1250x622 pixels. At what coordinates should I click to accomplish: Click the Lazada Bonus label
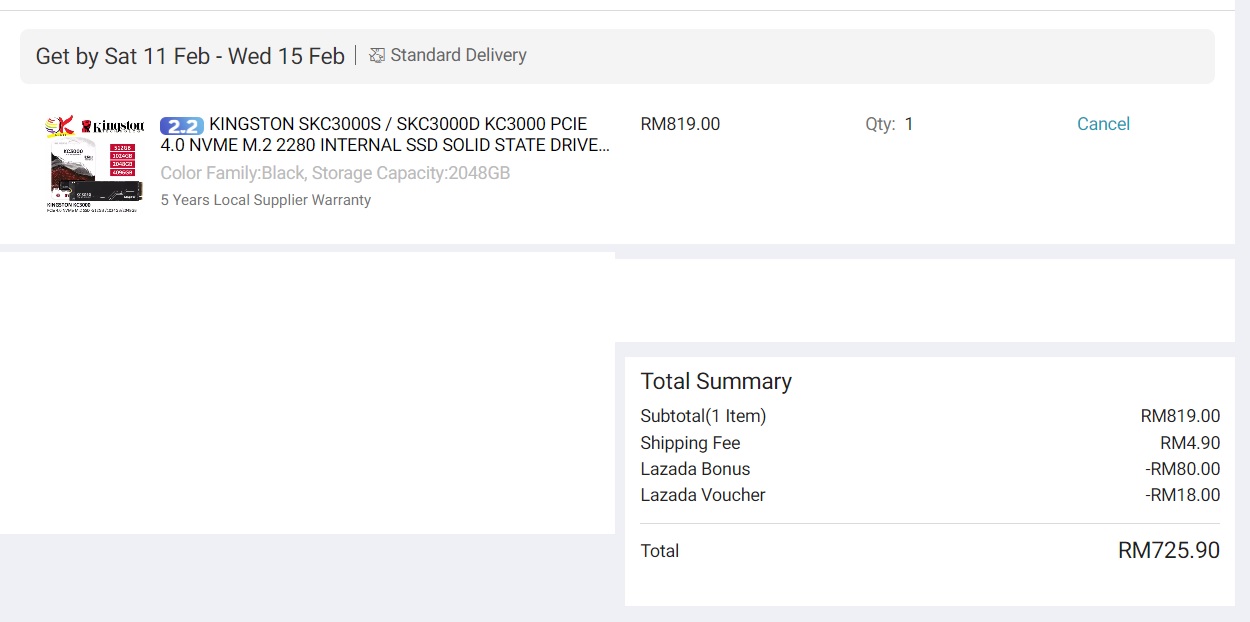(695, 469)
